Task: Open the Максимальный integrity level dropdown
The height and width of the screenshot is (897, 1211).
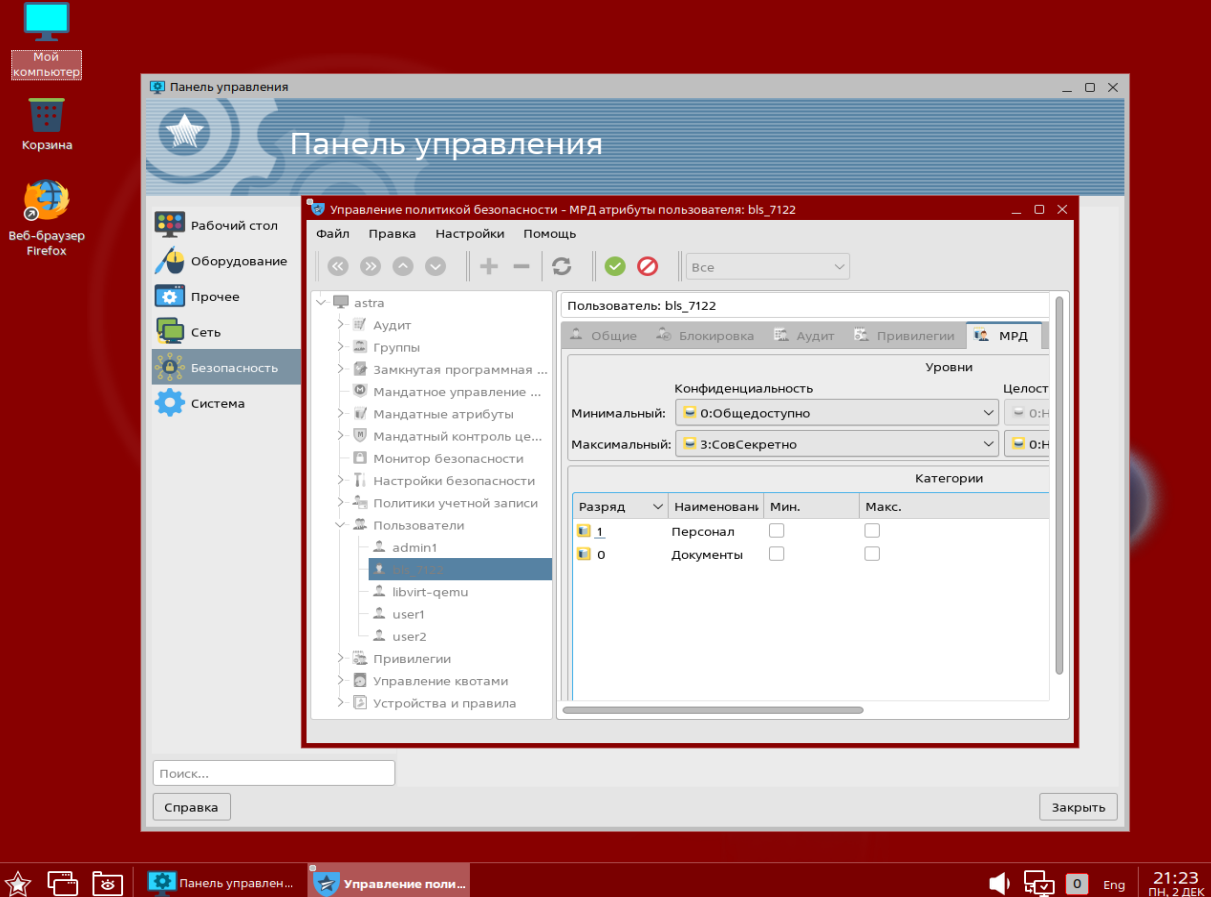Action: click(1027, 444)
